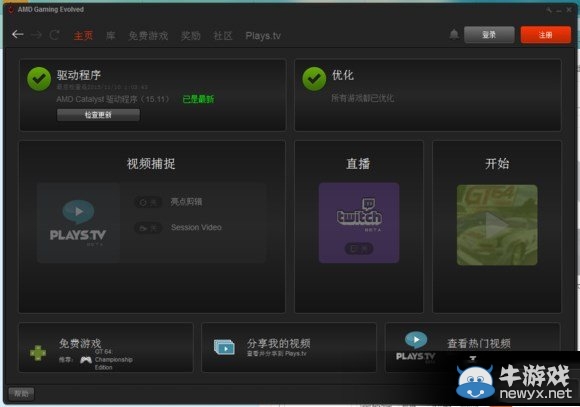Viewport: 580px width, 407px height.
Task: Toggle the Session Video recording switch
Action: tap(148, 228)
